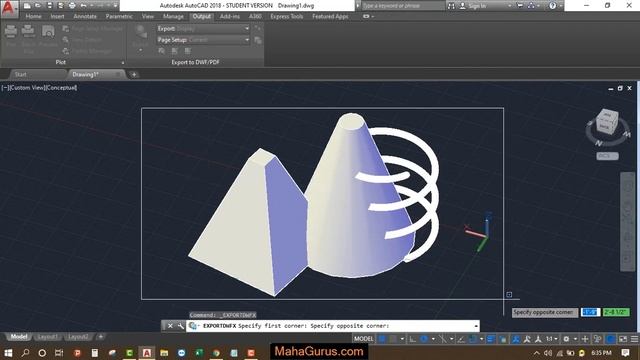Close the command line with X
640x360 pixels.
(x=170, y=326)
